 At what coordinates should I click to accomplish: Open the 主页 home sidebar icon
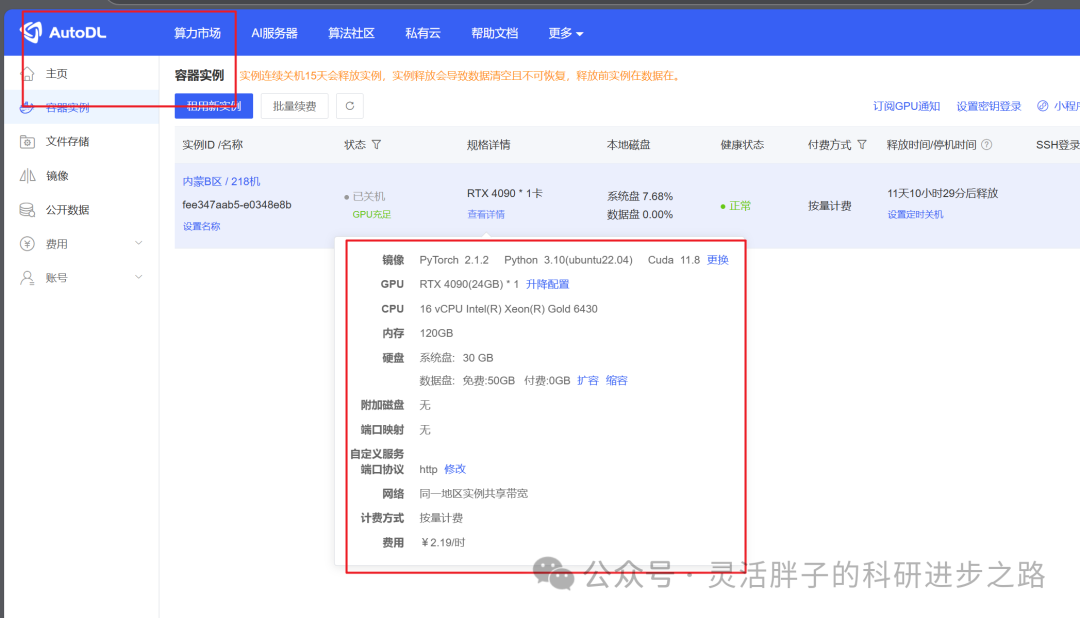27,74
